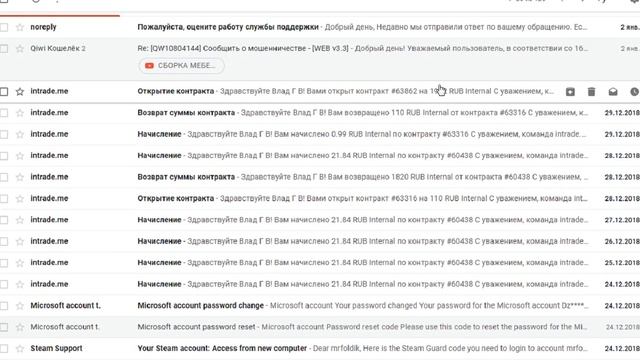Select the Microsoft account password reset email checkbox

[4, 327]
